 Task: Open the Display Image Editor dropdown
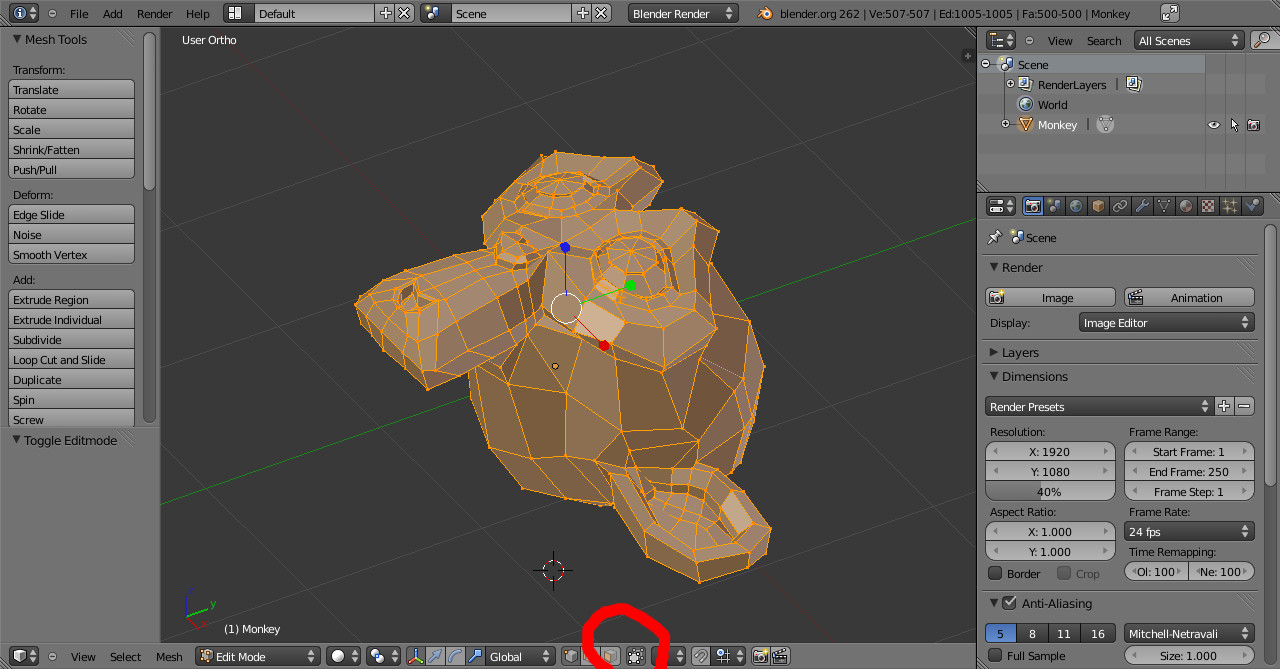coord(1166,322)
